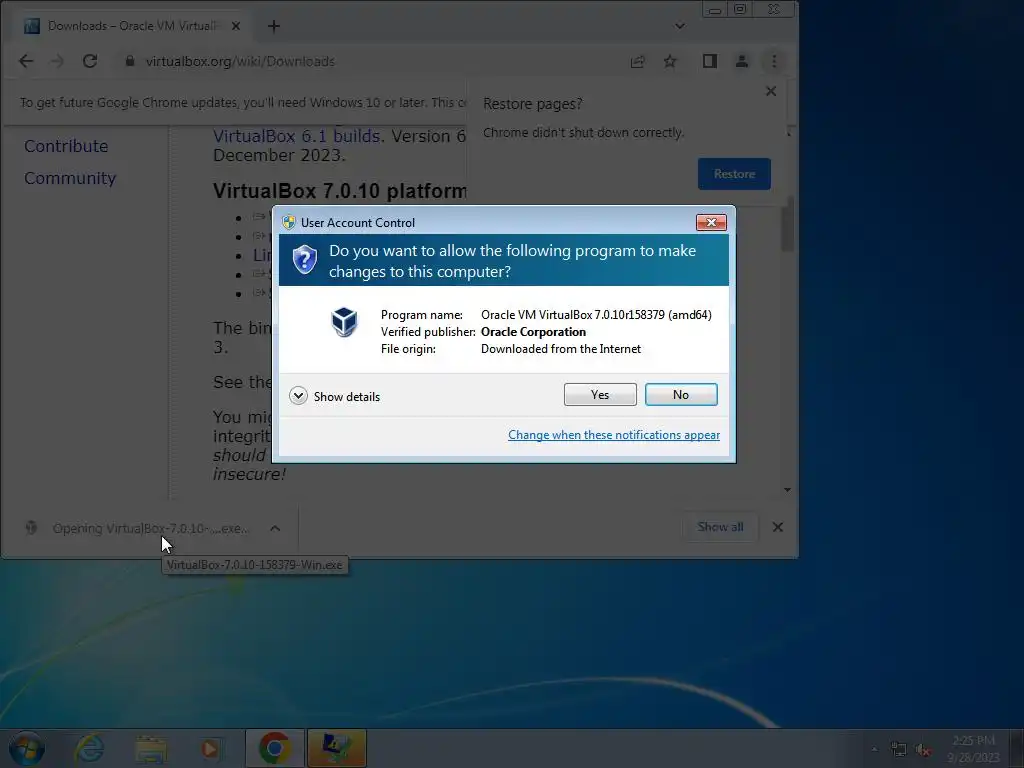Open the Community sidebar link
1024x768 pixels.
(70, 178)
